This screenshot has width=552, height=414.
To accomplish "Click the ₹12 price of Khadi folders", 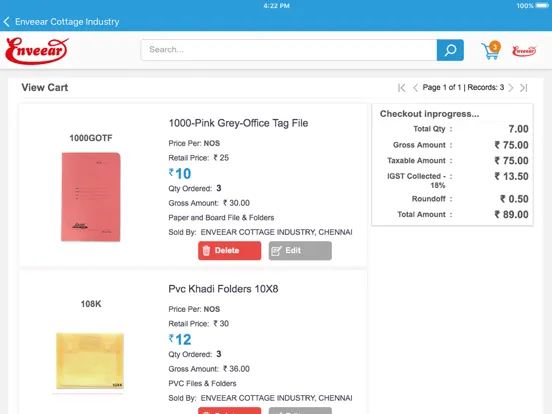I will click(180, 339).
